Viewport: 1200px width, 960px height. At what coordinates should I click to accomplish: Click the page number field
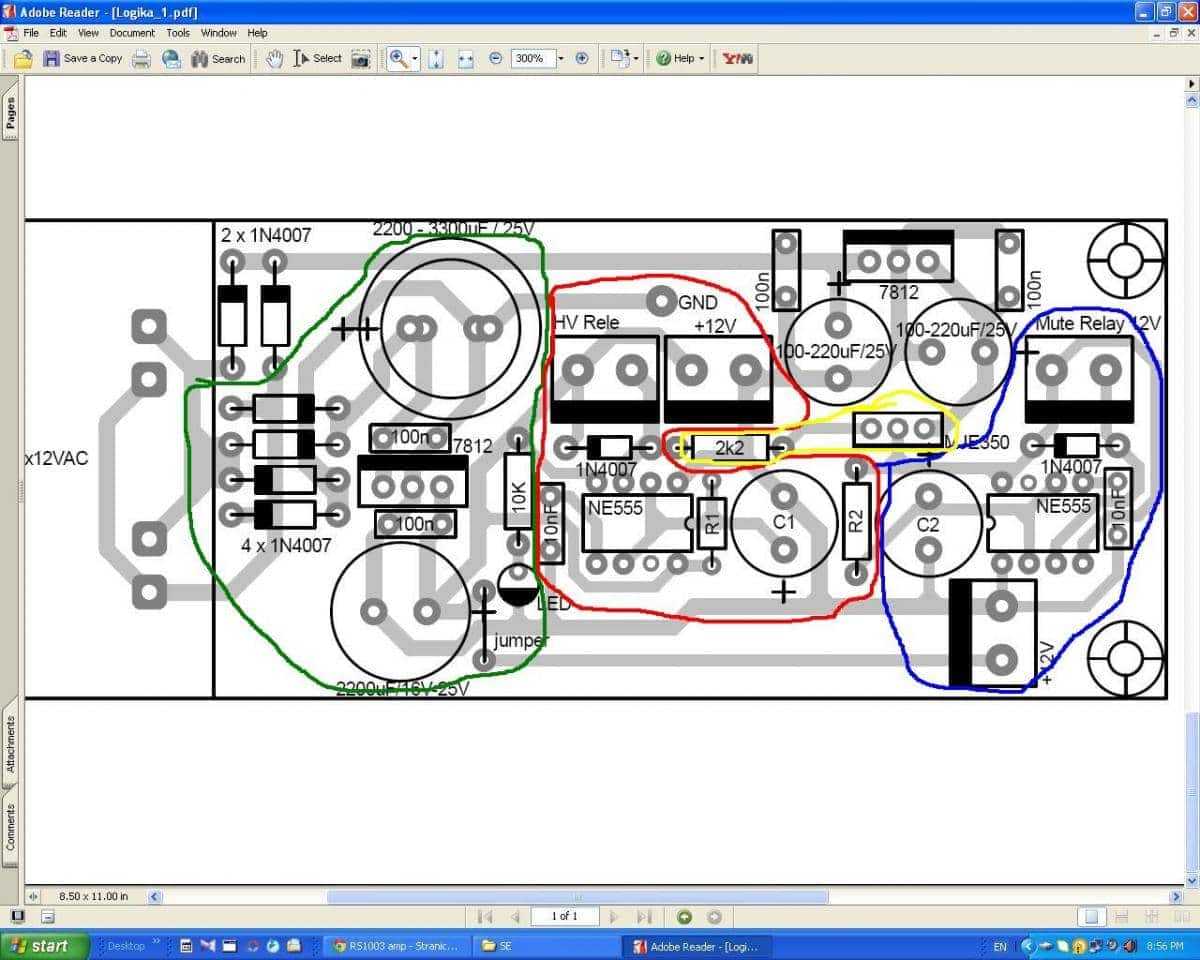[x=564, y=916]
